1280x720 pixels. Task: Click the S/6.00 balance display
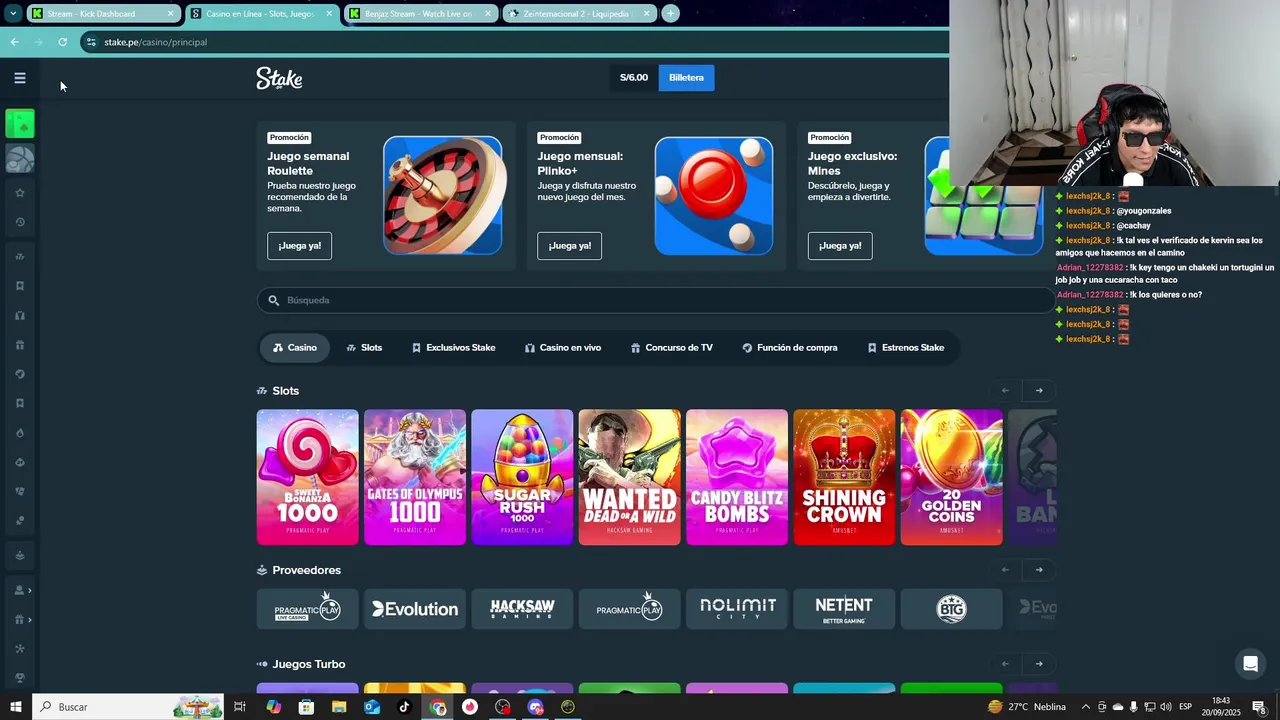pyautogui.click(x=634, y=78)
